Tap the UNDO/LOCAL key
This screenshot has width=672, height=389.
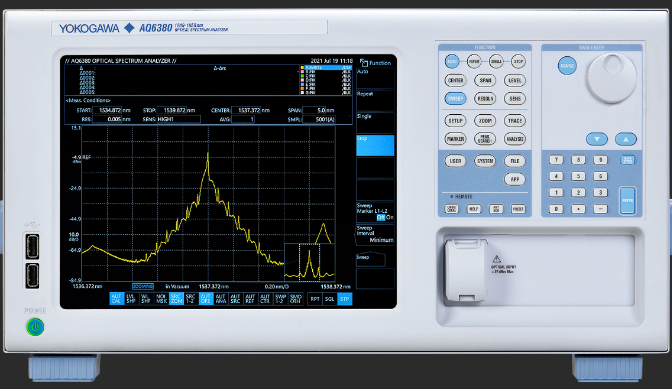coord(452,209)
